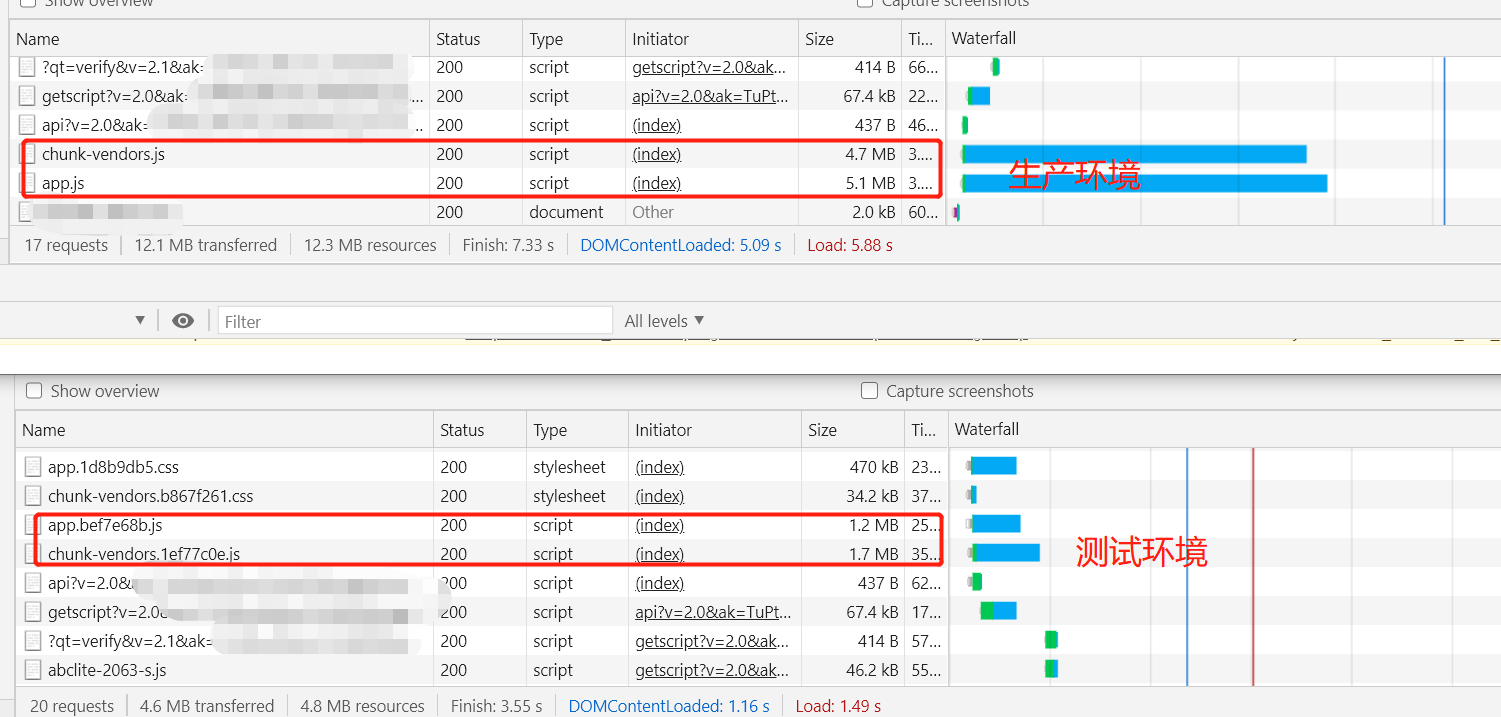The width and height of the screenshot is (1501, 717).
Task: Click inside the Filter input field
Action: pyautogui.click(x=414, y=320)
